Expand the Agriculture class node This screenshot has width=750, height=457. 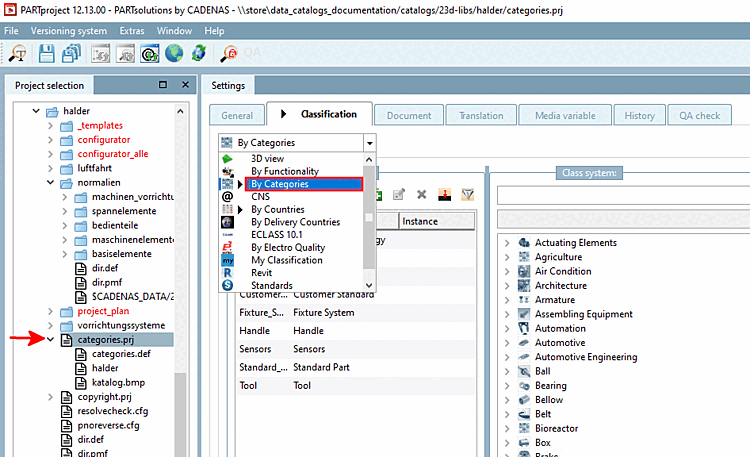coord(507,257)
